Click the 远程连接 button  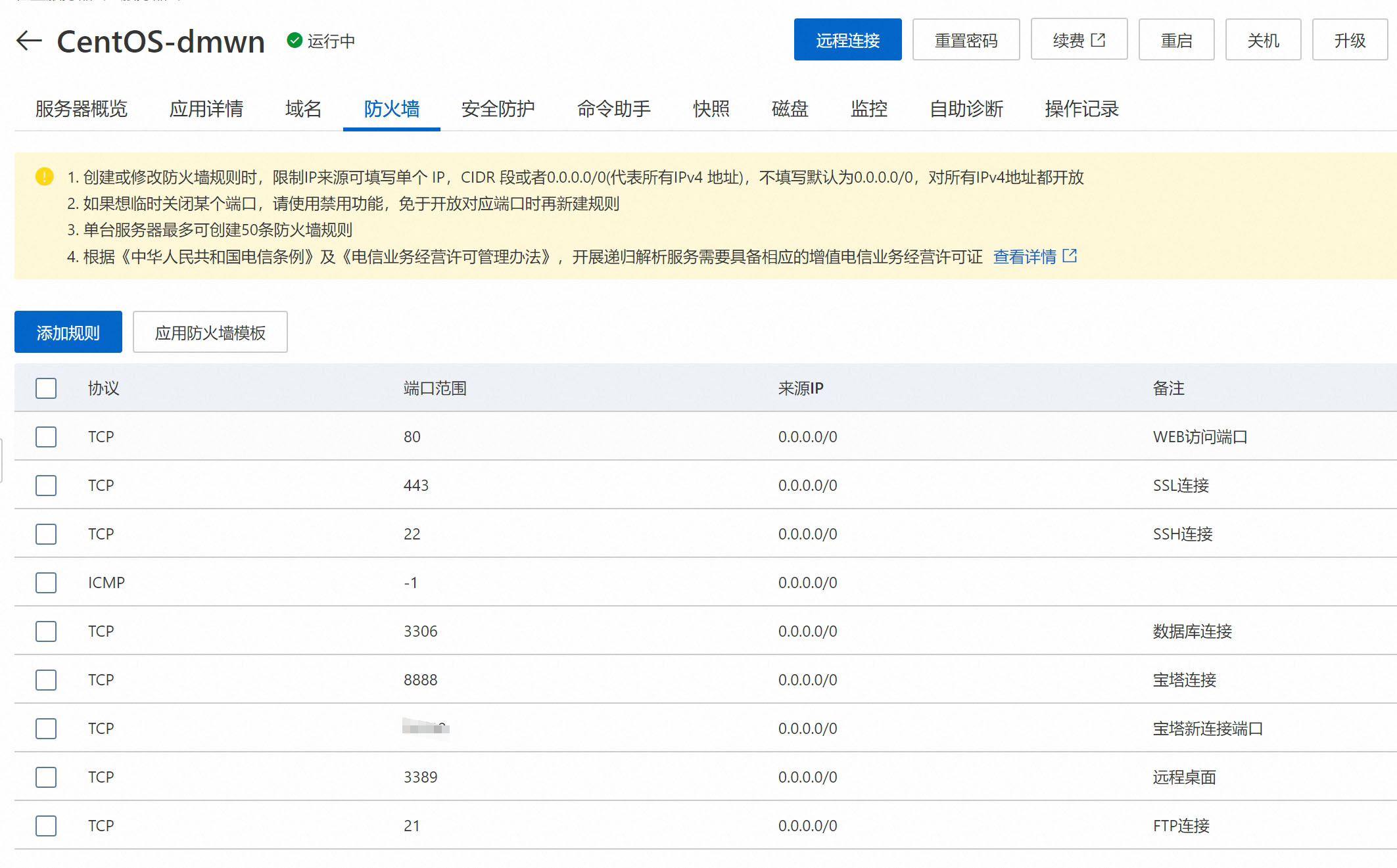847,40
